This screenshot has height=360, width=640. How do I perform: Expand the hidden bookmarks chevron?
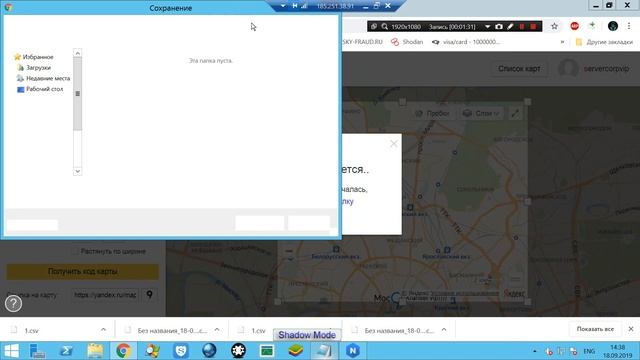pyautogui.click(x=562, y=42)
